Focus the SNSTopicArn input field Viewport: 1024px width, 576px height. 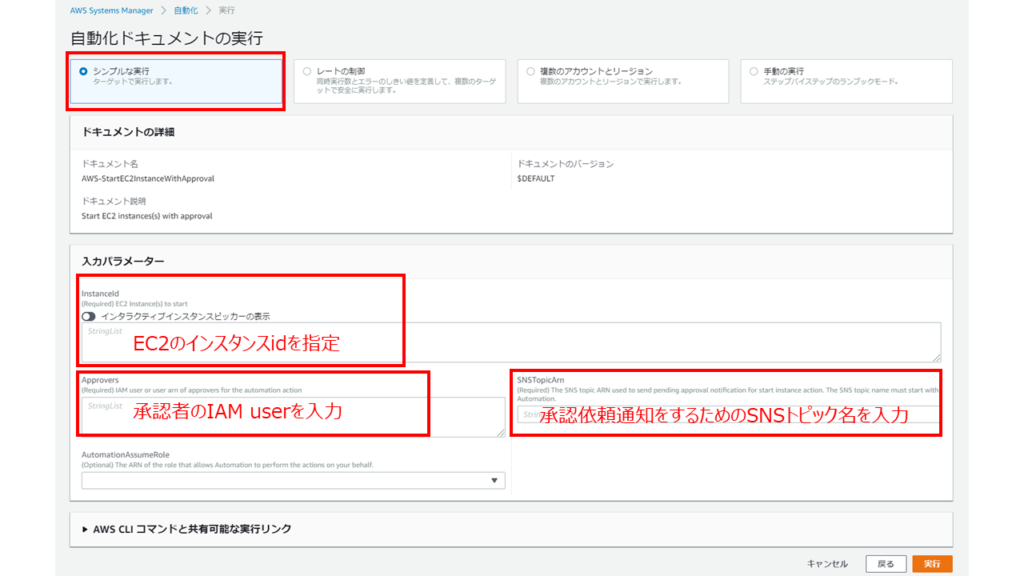tap(727, 414)
